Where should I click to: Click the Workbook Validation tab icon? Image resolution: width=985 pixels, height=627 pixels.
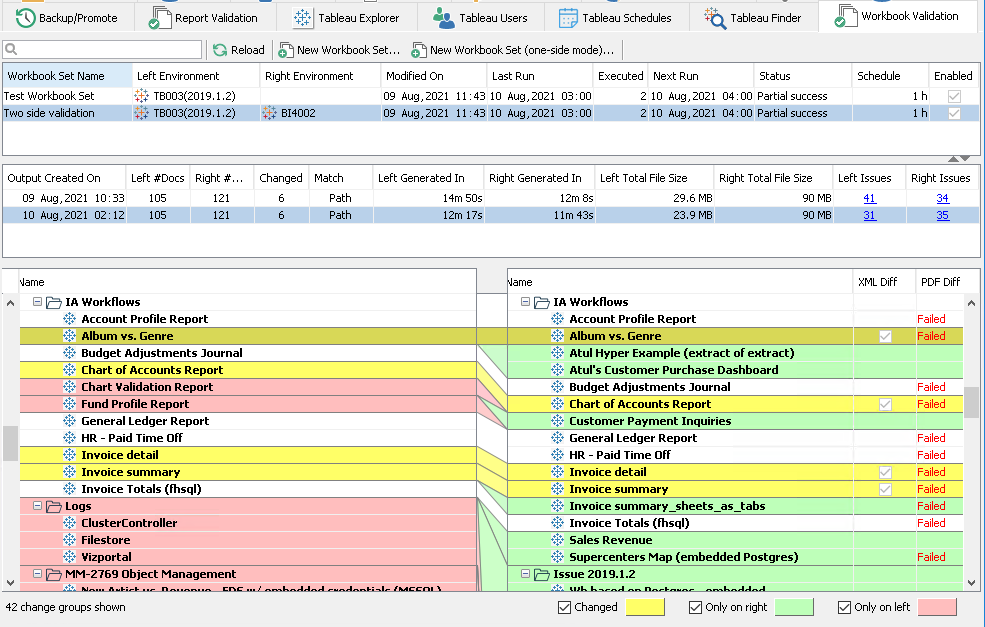846,17
